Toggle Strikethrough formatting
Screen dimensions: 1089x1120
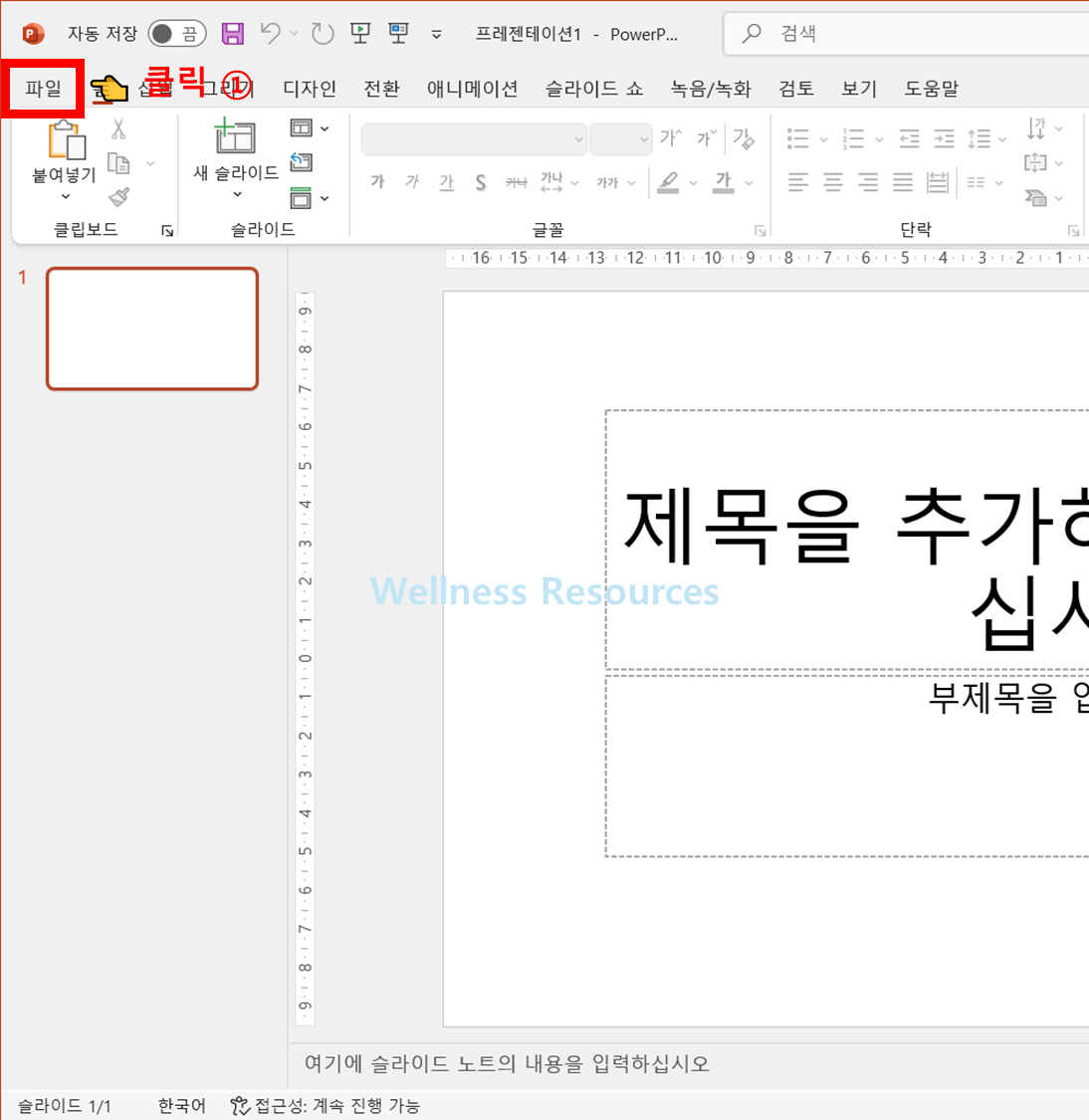click(x=516, y=183)
